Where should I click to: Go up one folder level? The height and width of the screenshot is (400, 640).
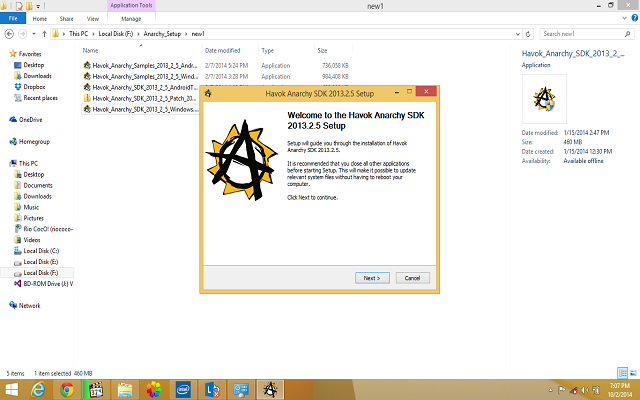pos(44,34)
